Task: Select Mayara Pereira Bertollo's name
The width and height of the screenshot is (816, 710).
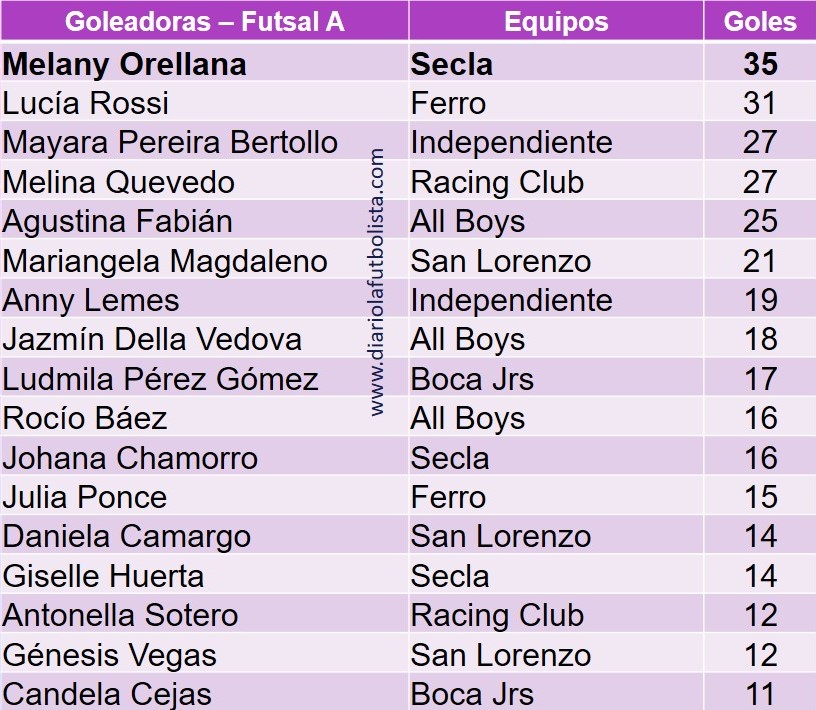Action: pos(170,142)
